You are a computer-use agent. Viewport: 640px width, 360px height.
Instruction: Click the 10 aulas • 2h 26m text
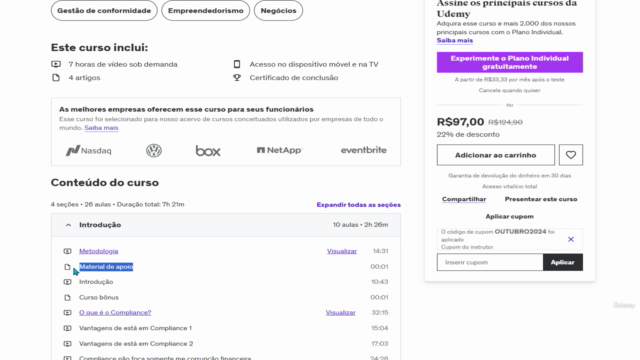point(360,225)
